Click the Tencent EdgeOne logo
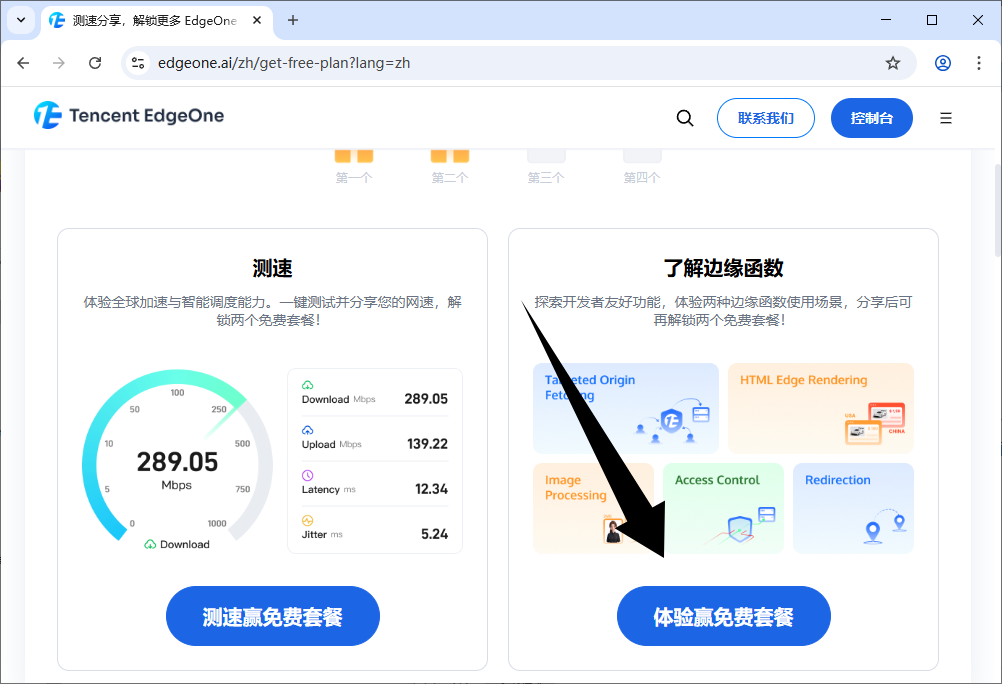 click(128, 116)
